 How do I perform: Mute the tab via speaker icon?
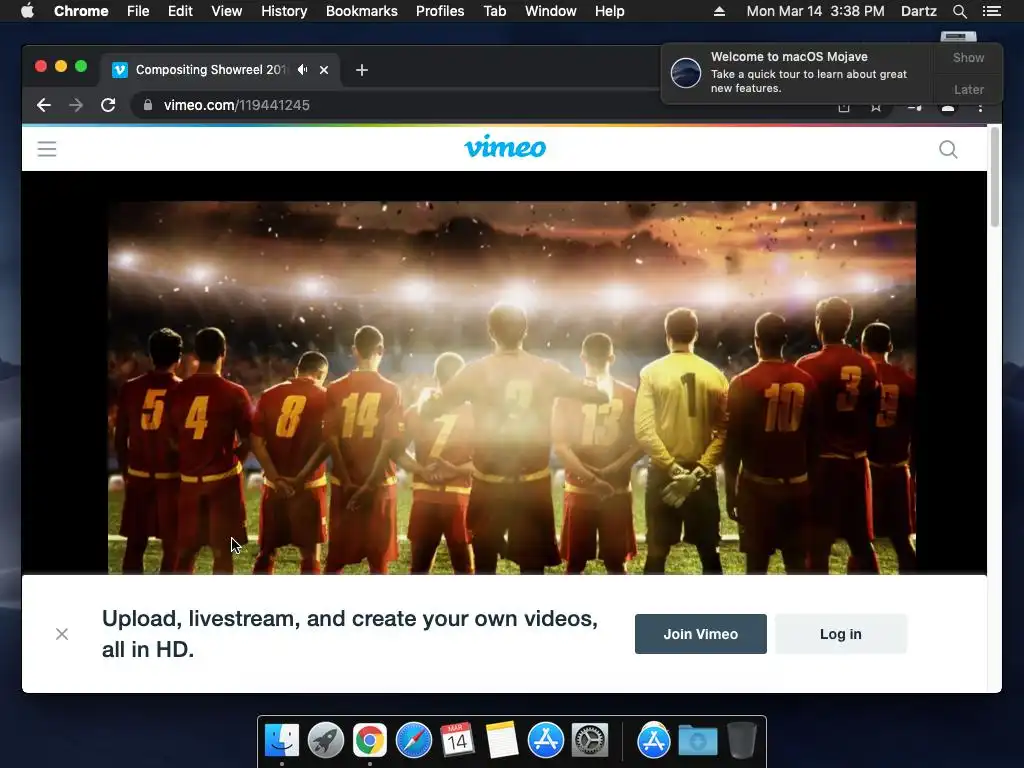click(302, 69)
